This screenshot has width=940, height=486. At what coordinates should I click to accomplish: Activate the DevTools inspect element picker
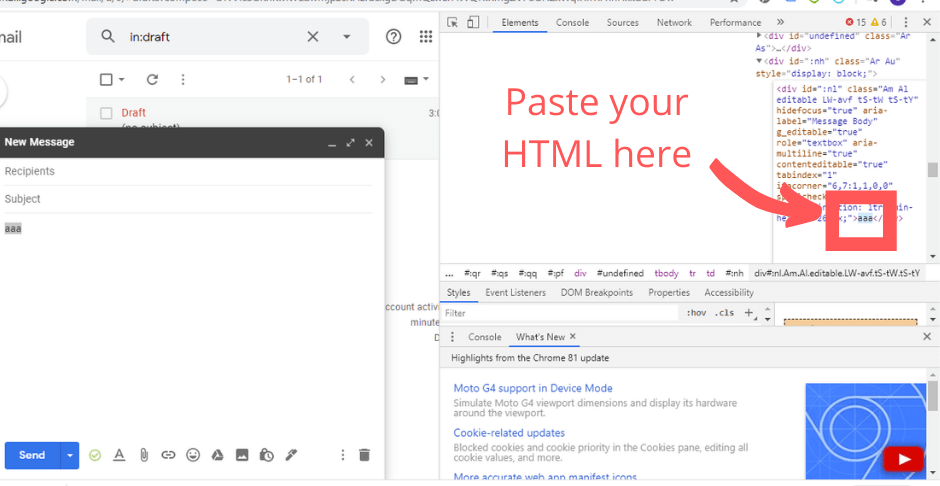(453, 22)
